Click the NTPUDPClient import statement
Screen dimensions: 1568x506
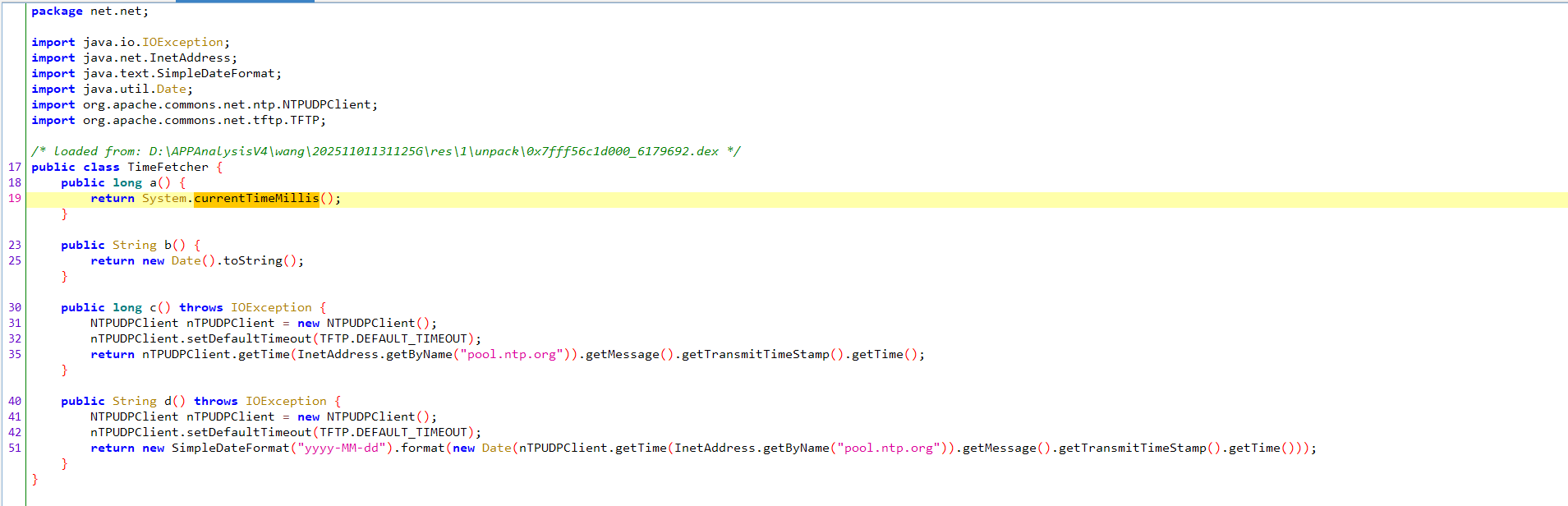click(x=205, y=105)
